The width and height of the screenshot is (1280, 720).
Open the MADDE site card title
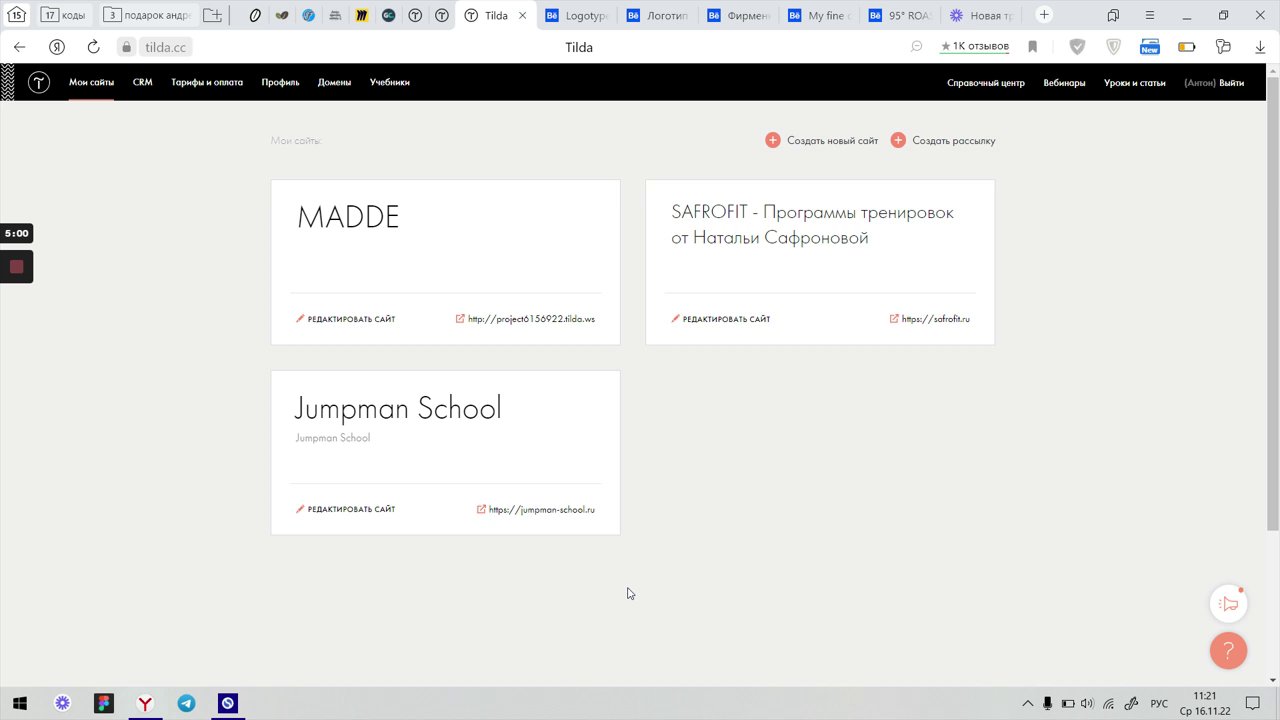coord(348,217)
